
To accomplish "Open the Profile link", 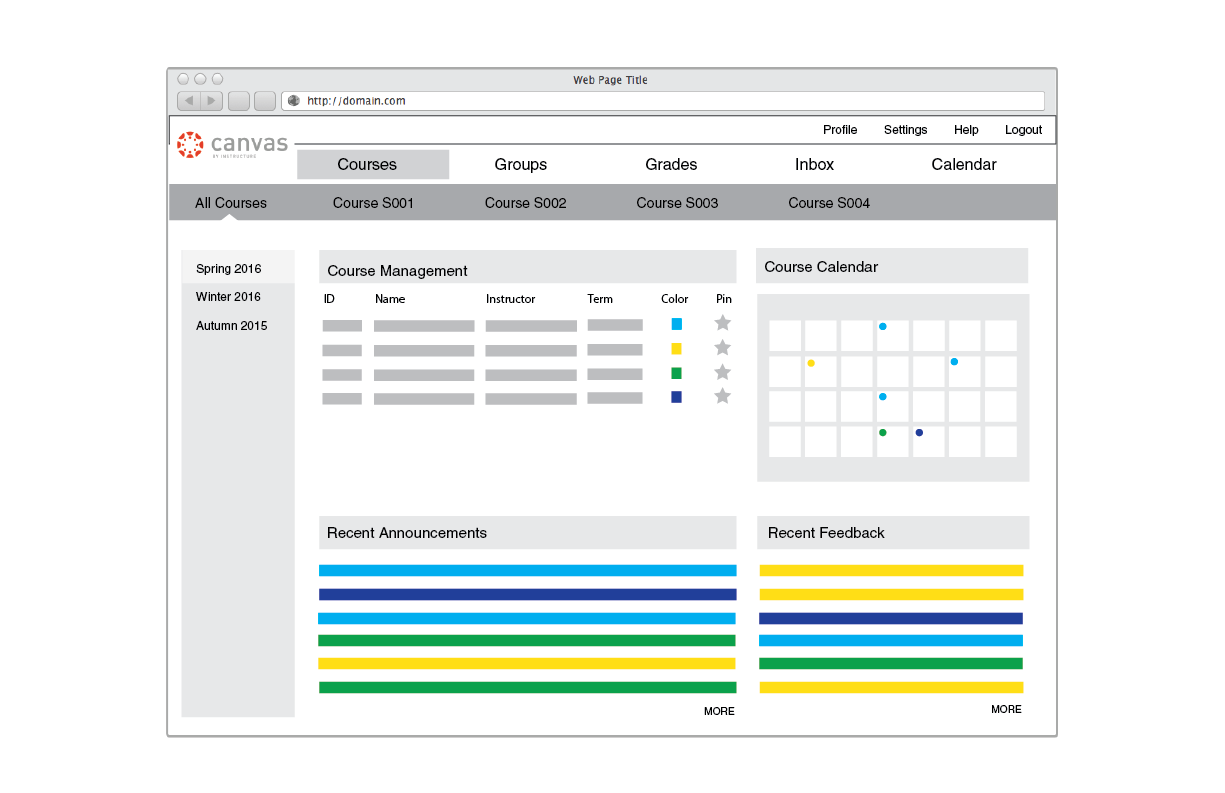I will coord(840,130).
